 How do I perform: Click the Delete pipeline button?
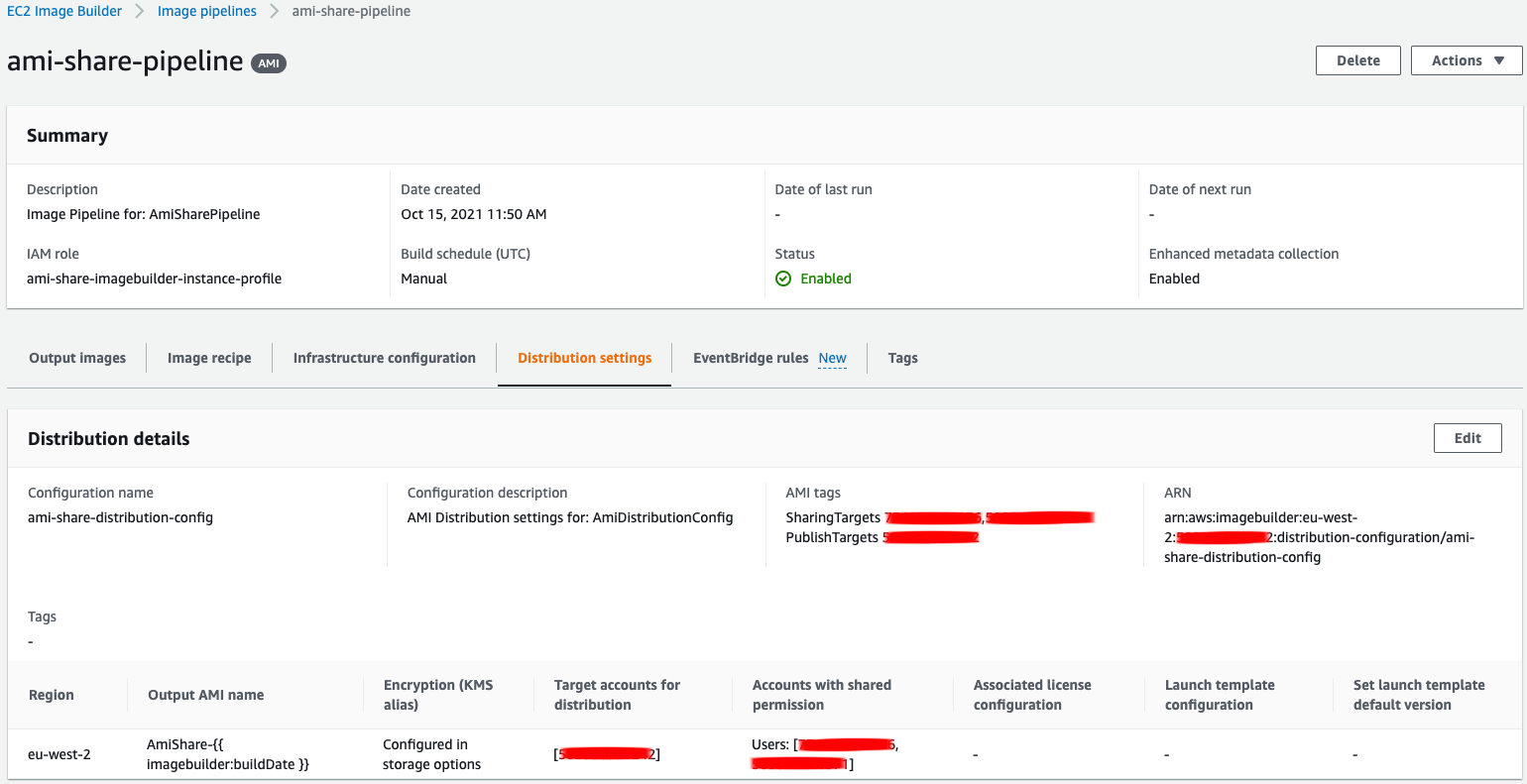point(1358,60)
